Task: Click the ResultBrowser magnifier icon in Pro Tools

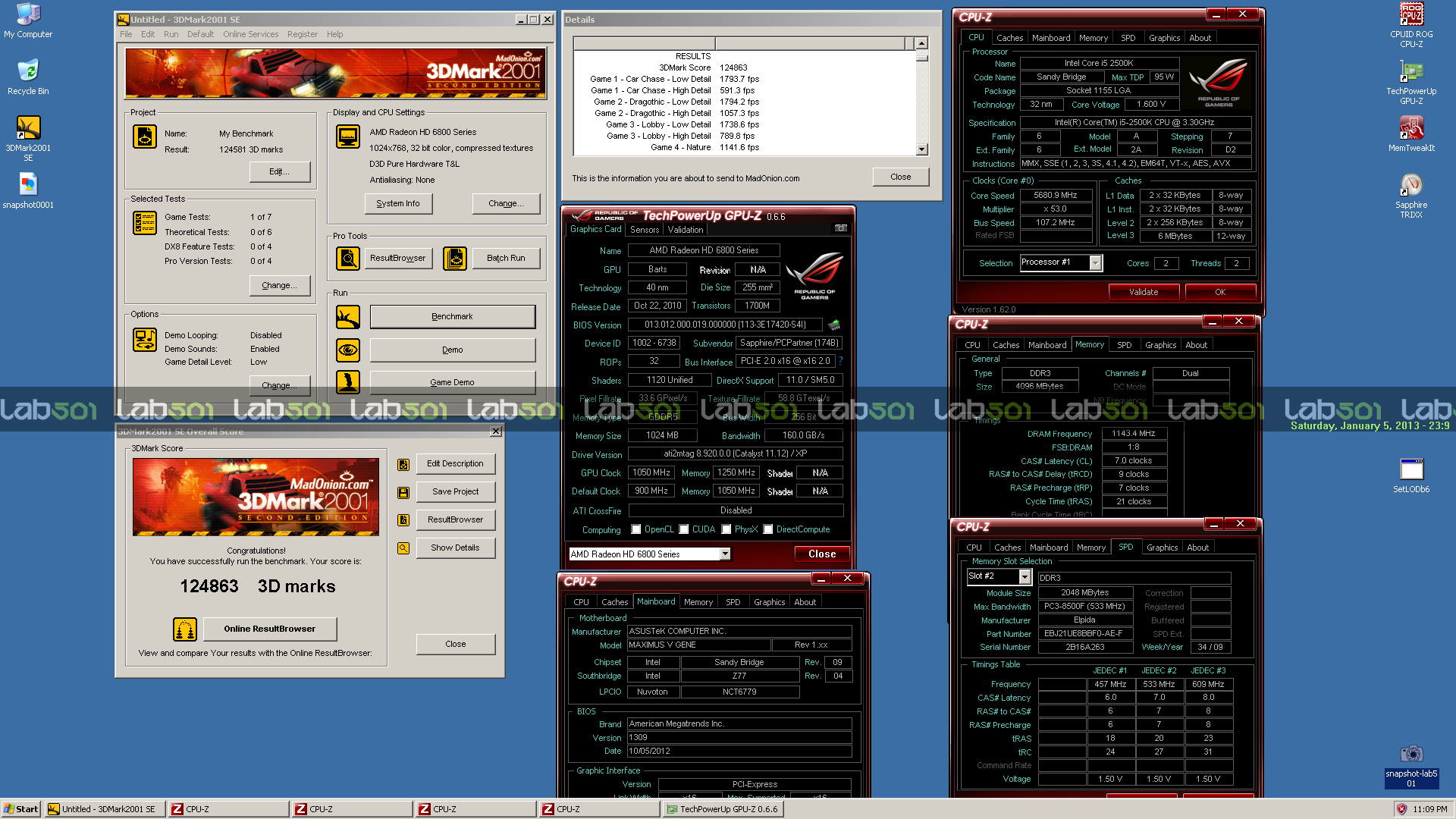Action: tap(348, 259)
